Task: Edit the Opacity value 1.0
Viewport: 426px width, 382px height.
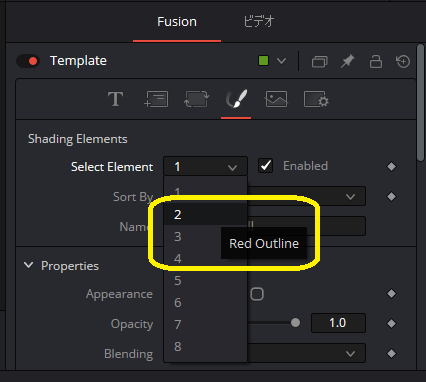Action: tap(338, 323)
